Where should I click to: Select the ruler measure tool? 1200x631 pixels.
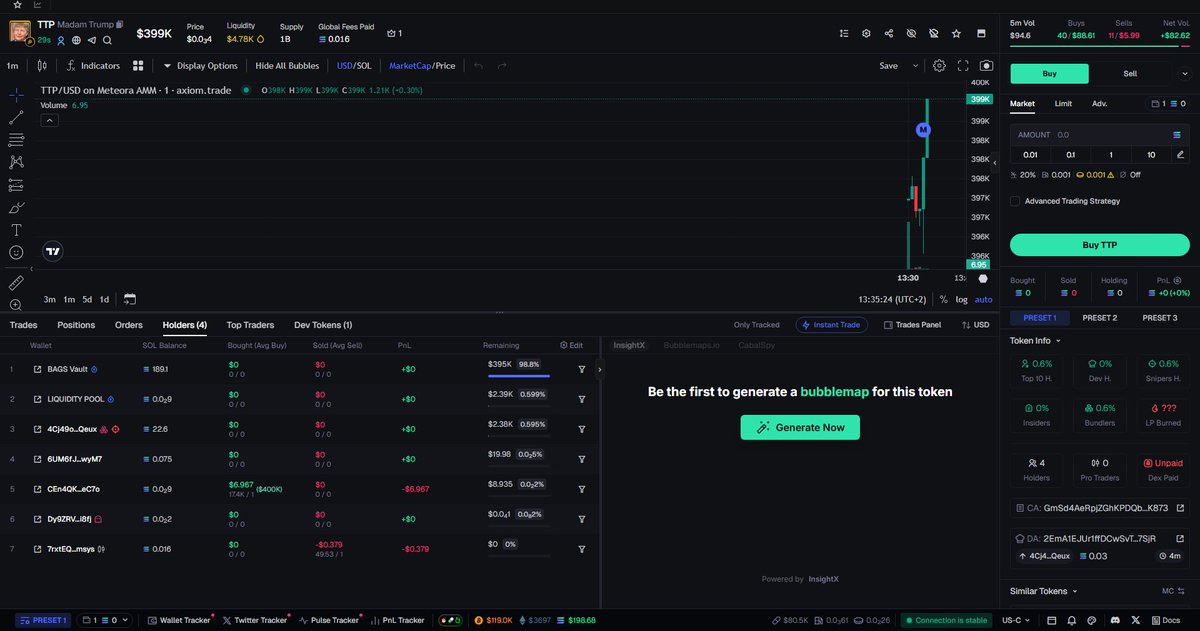[16, 283]
